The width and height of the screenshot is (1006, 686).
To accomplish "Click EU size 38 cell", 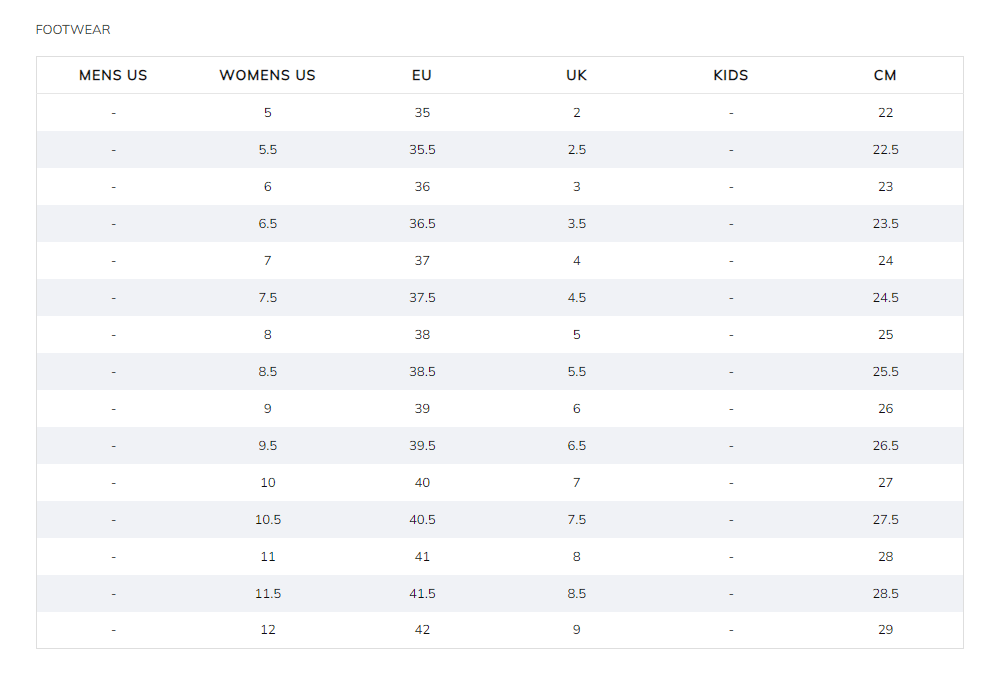I will point(422,335).
